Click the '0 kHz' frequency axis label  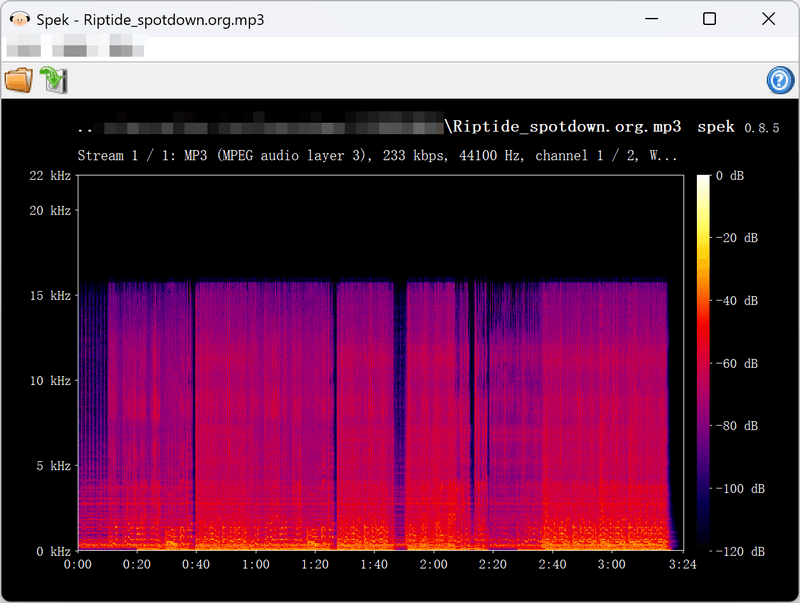[x=54, y=551]
